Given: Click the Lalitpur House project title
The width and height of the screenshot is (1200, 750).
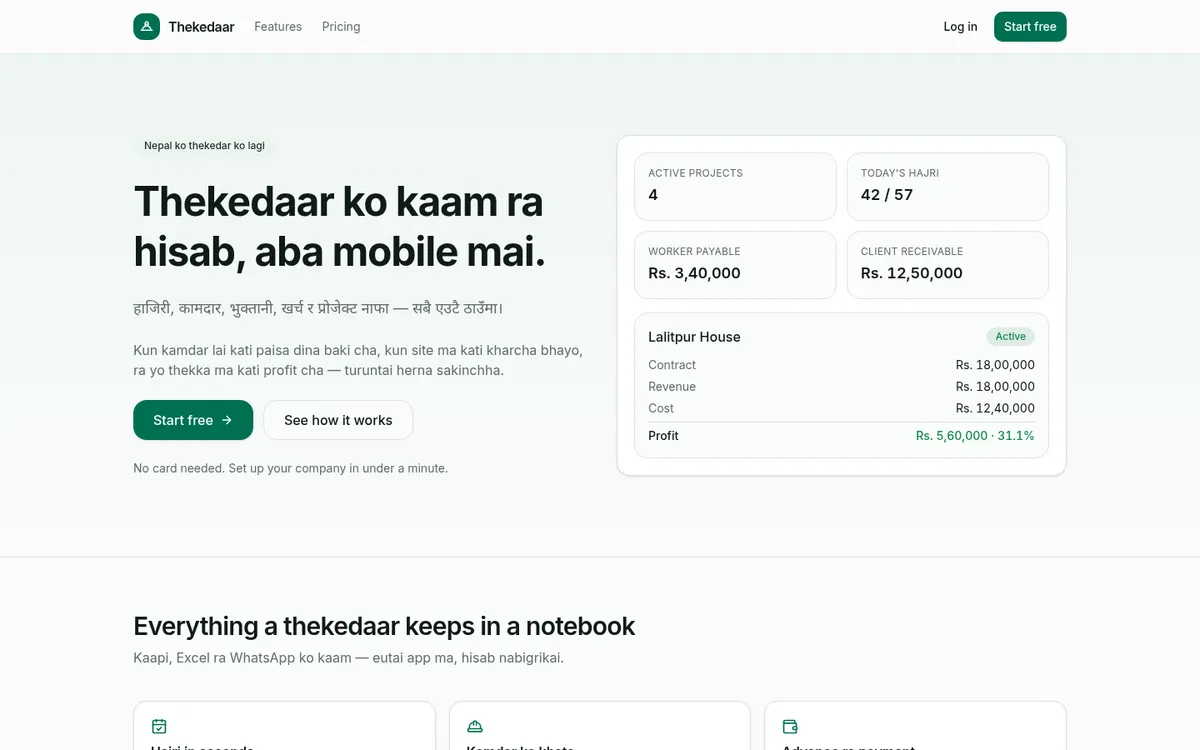Looking at the screenshot, I should [x=694, y=337].
